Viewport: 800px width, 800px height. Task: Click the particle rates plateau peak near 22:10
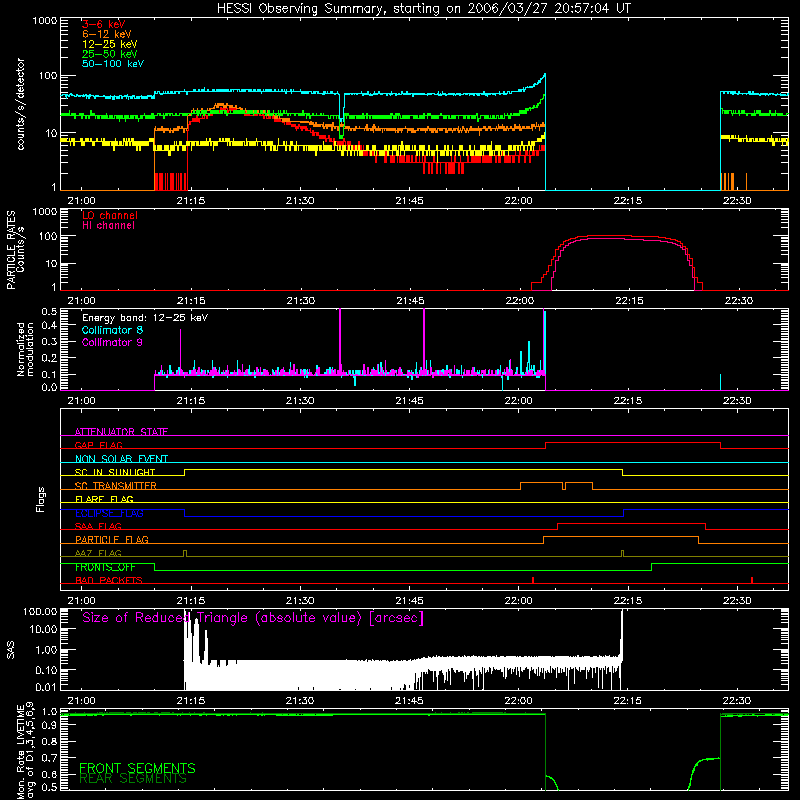coord(607,236)
